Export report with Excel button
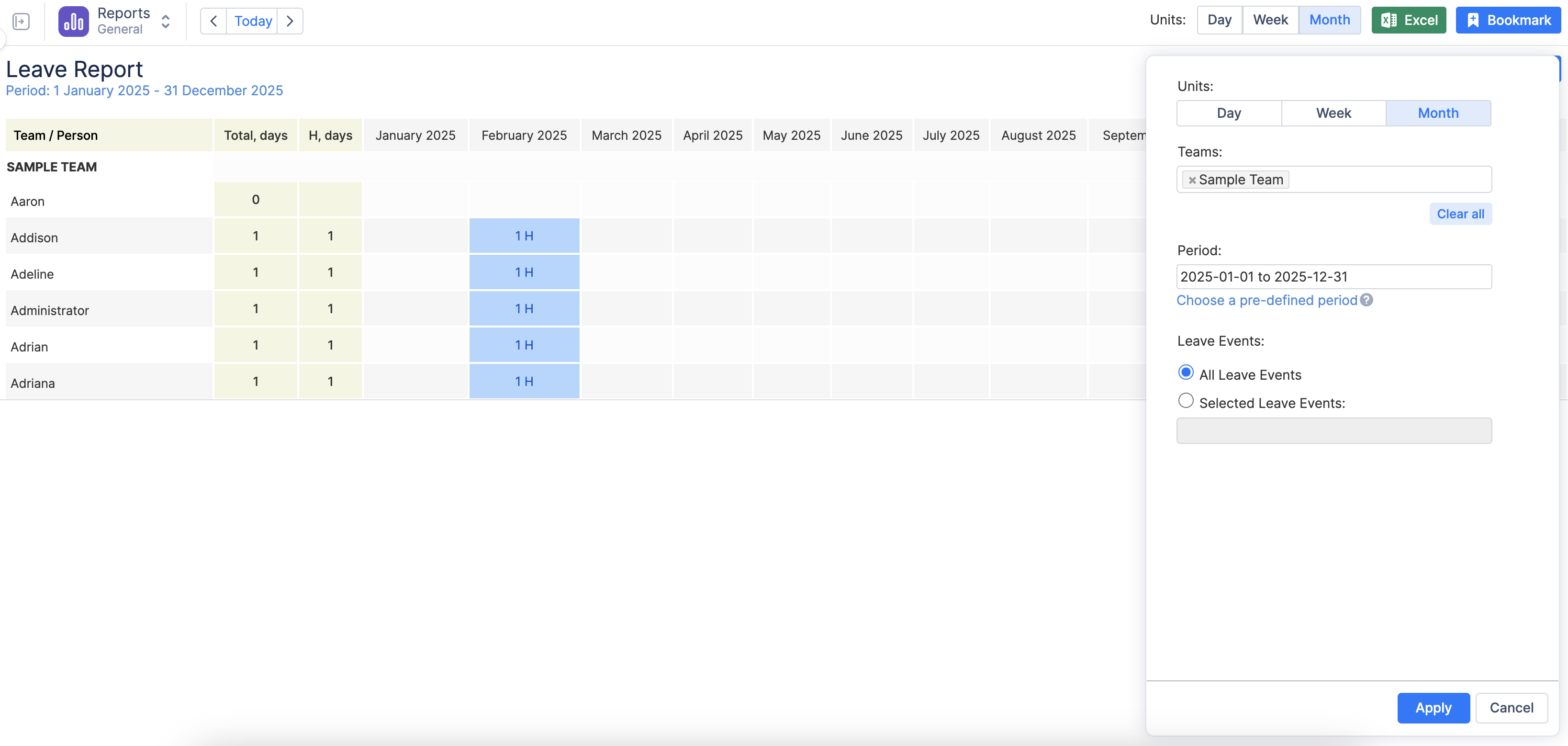The width and height of the screenshot is (1568, 746). (1408, 20)
